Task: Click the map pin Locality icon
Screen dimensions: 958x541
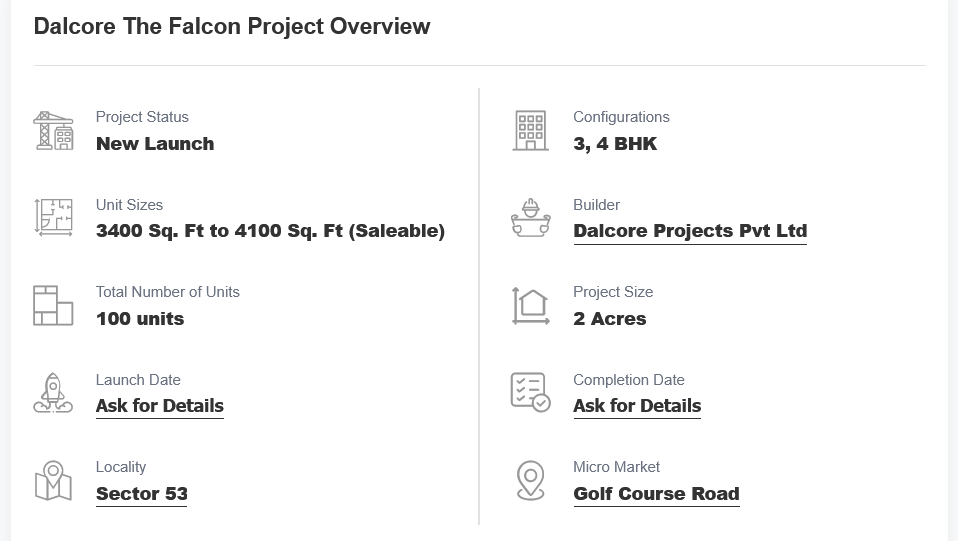Action: [53, 480]
